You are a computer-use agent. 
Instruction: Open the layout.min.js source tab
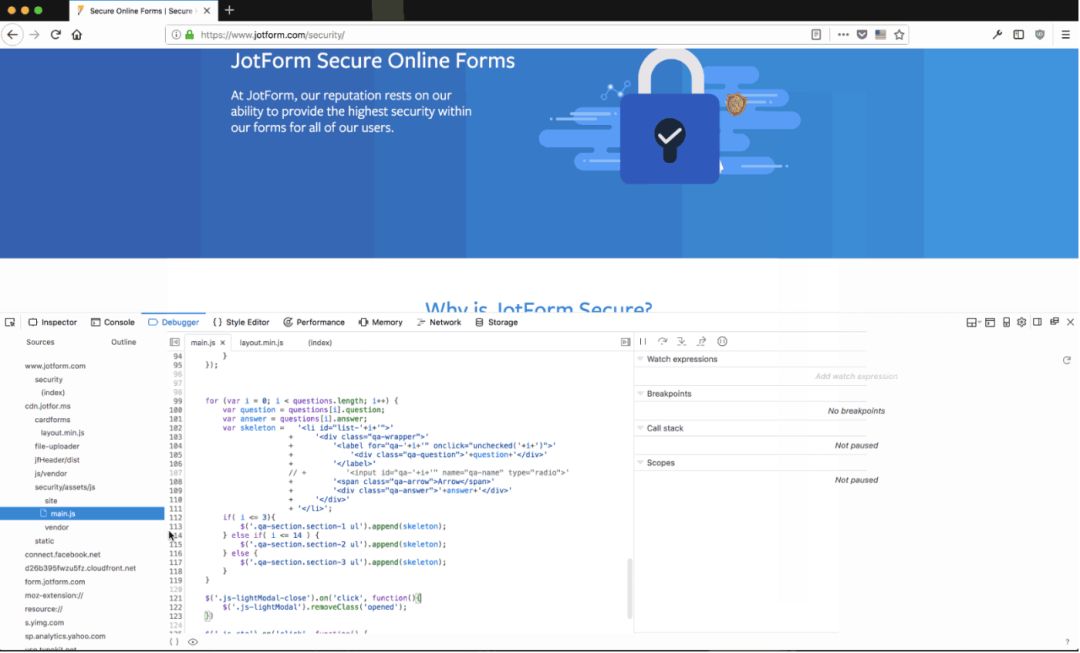(261, 342)
